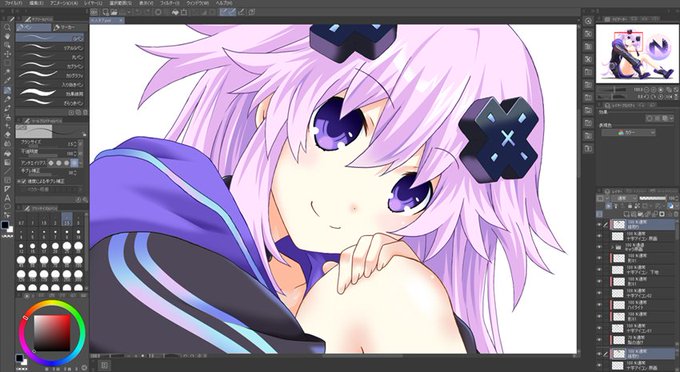680x372 pixels.
Task: Select the Move Layer tool
Action: tap(8, 54)
